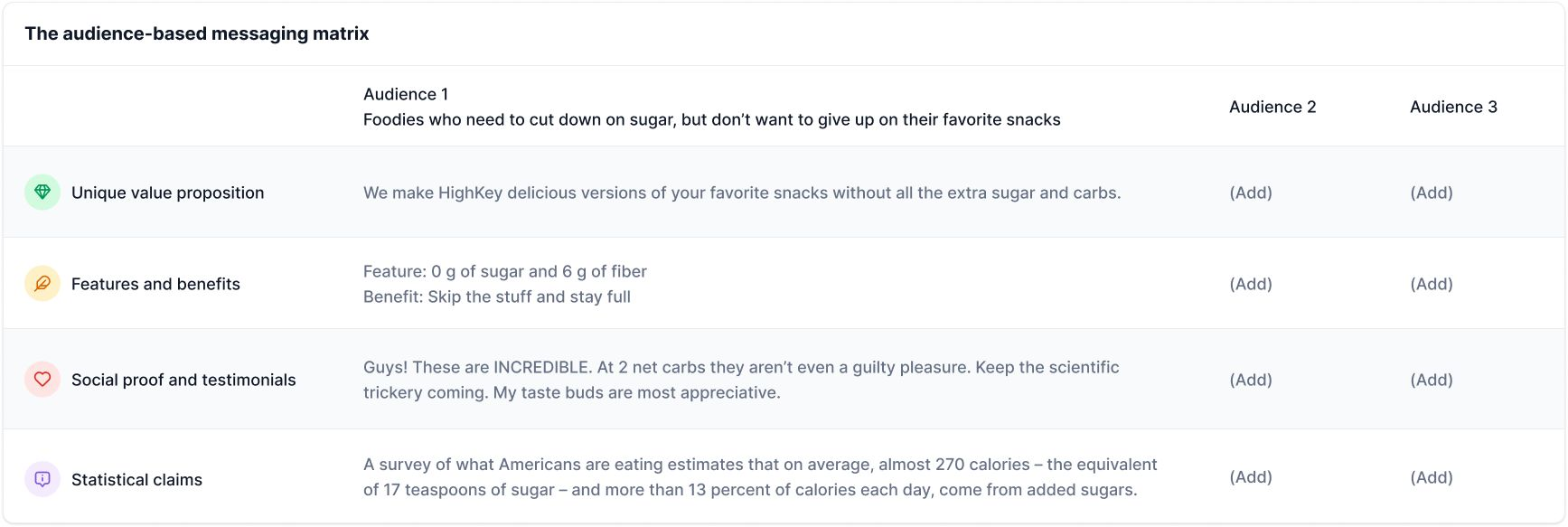Click the green diamond Unique value proposition icon
This screenshot has width=1568, height=527.
coord(42,193)
